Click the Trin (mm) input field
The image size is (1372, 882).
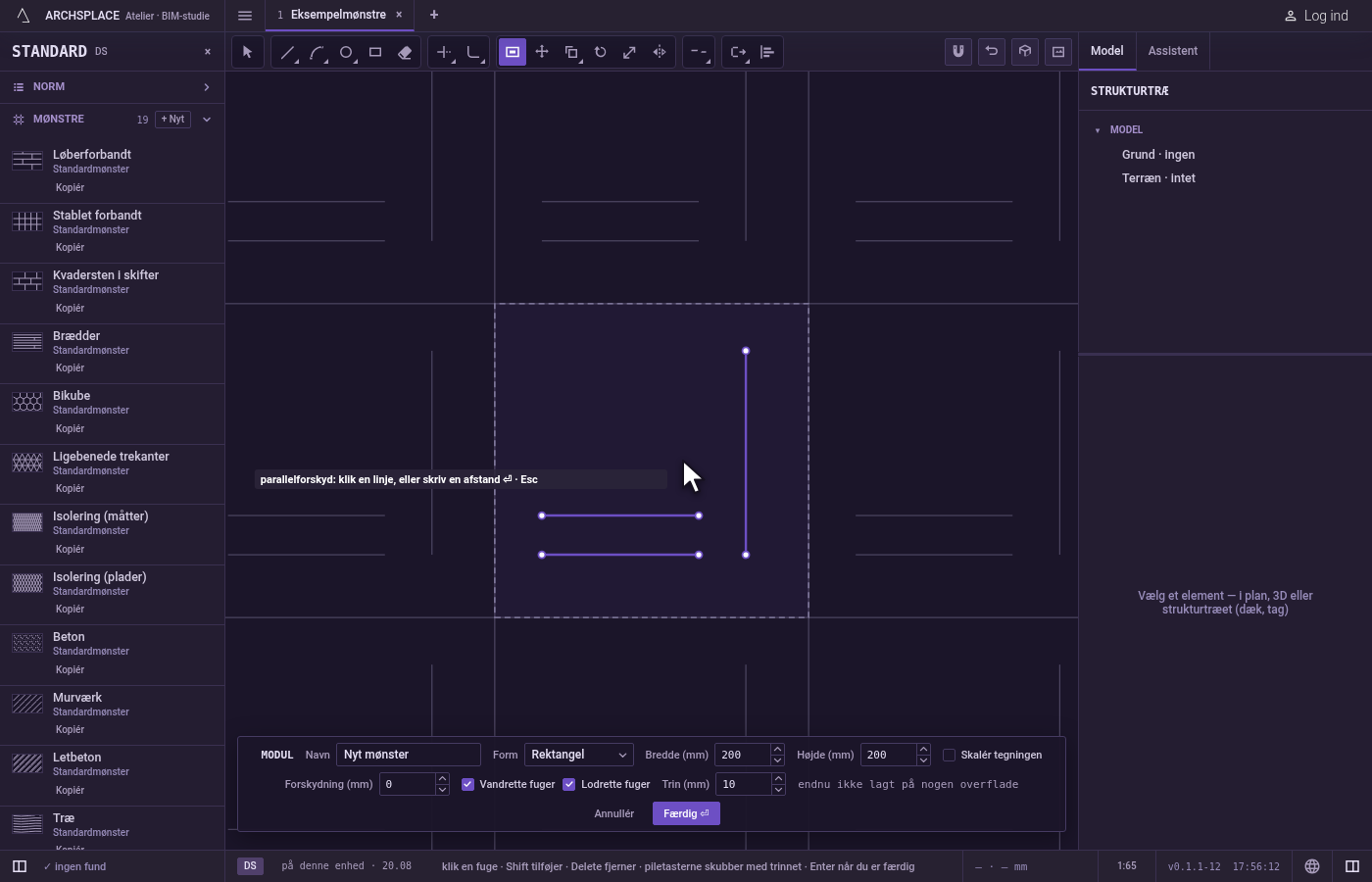tap(743, 784)
